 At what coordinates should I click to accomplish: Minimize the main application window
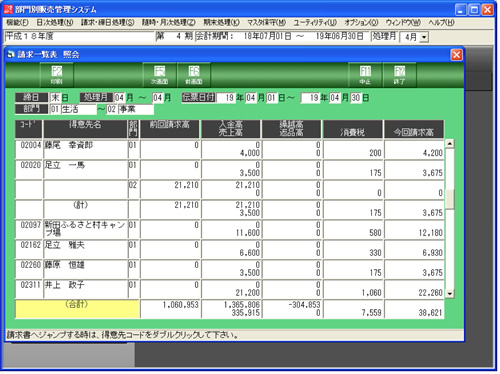coord(461,9)
